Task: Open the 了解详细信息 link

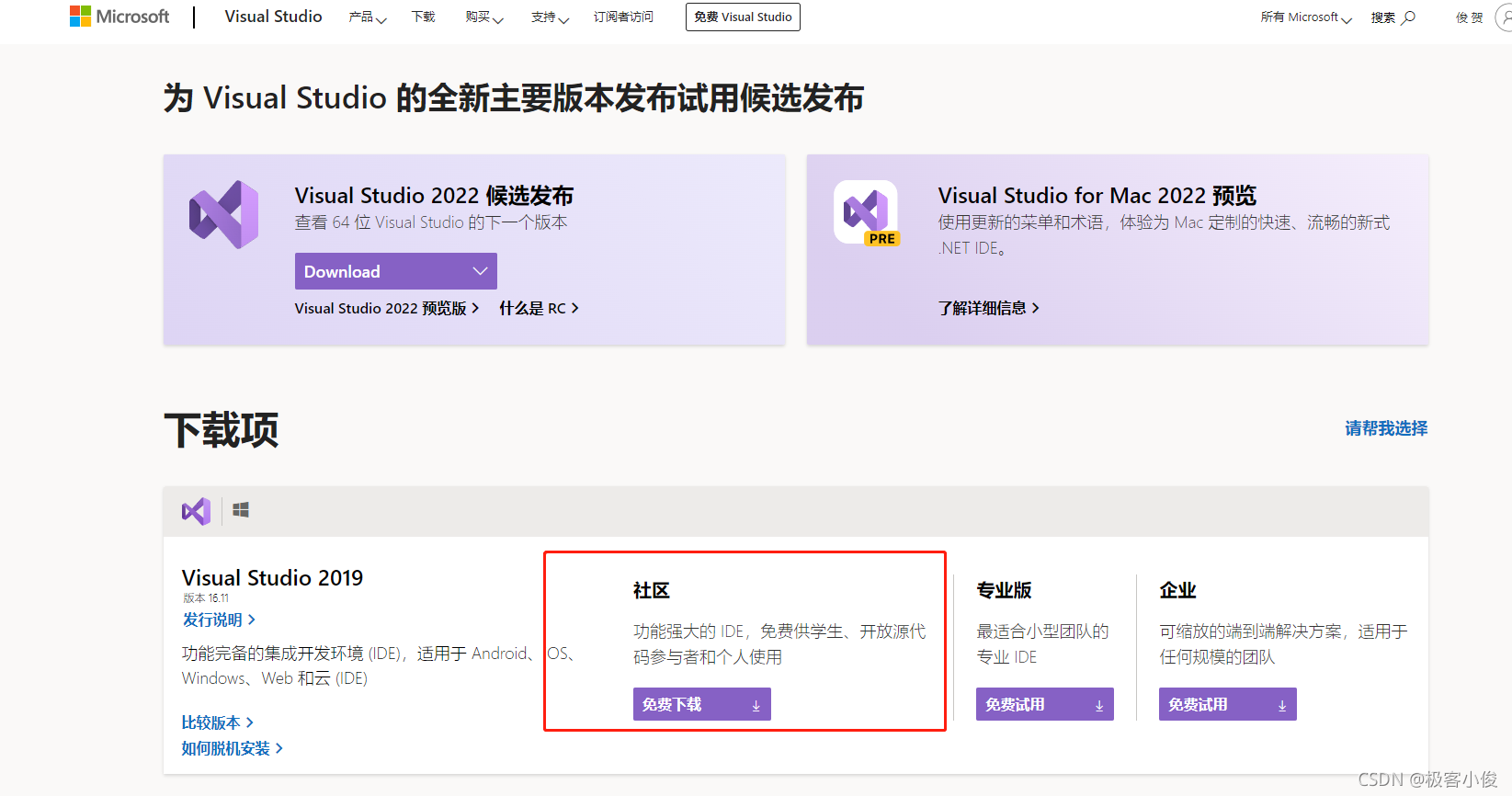Action: [989, 309]
